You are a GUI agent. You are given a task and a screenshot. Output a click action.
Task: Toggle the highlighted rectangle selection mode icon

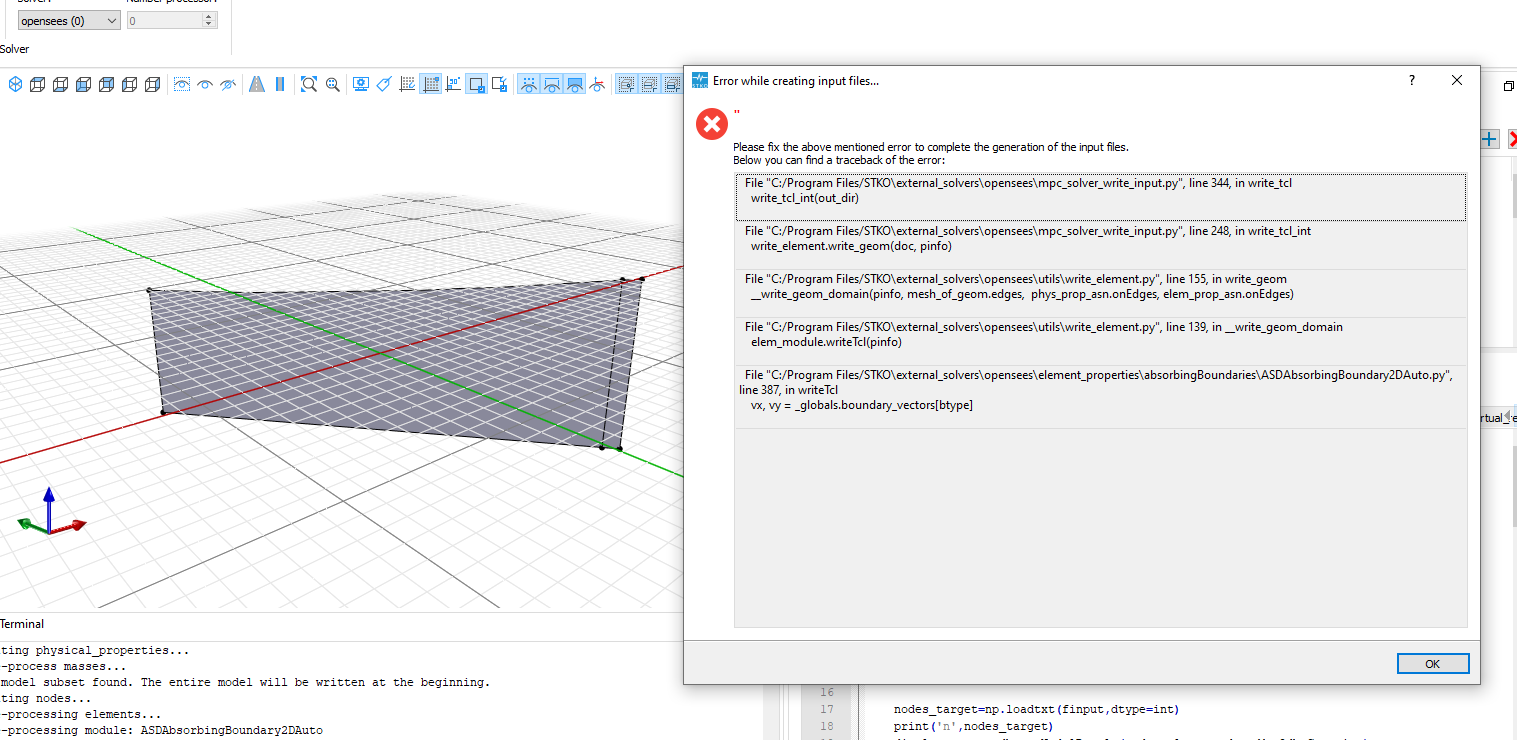click(x=477, y=85)
